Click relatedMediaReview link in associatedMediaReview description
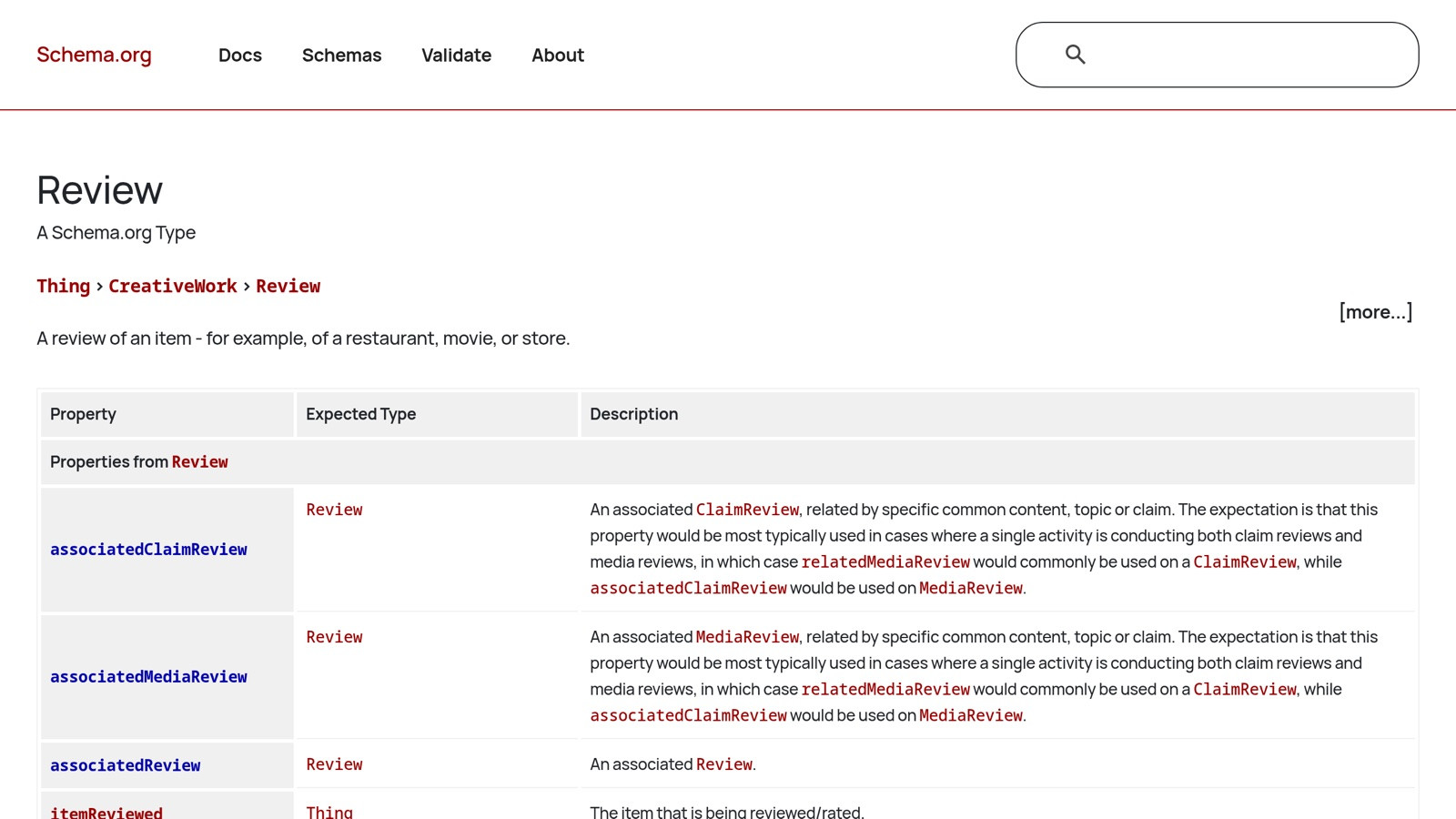This screenshot has width=1456, height=819. click(x=885, y=690)
